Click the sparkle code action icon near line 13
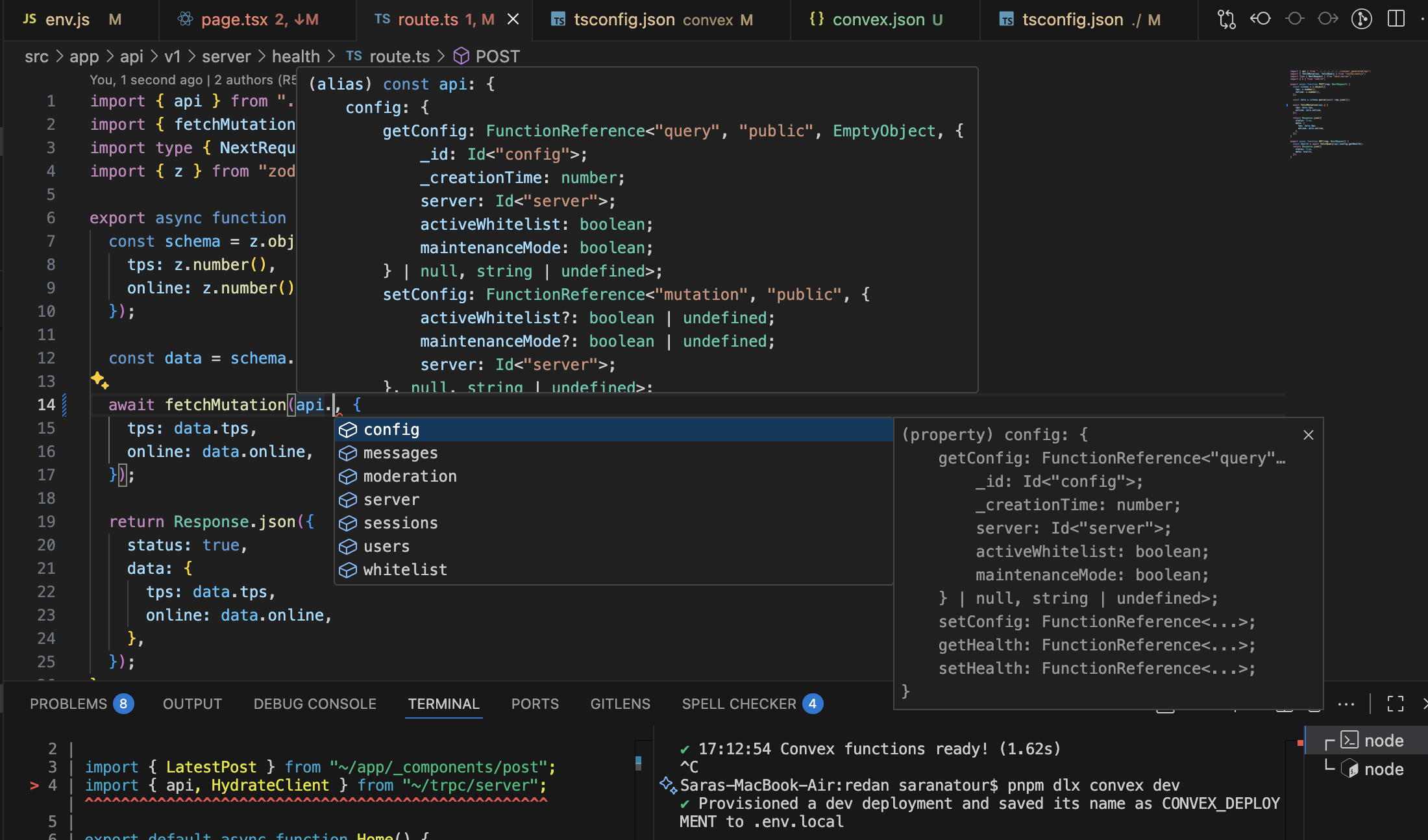The width and height of the screenshot is (1428, 840). (99, 380)
